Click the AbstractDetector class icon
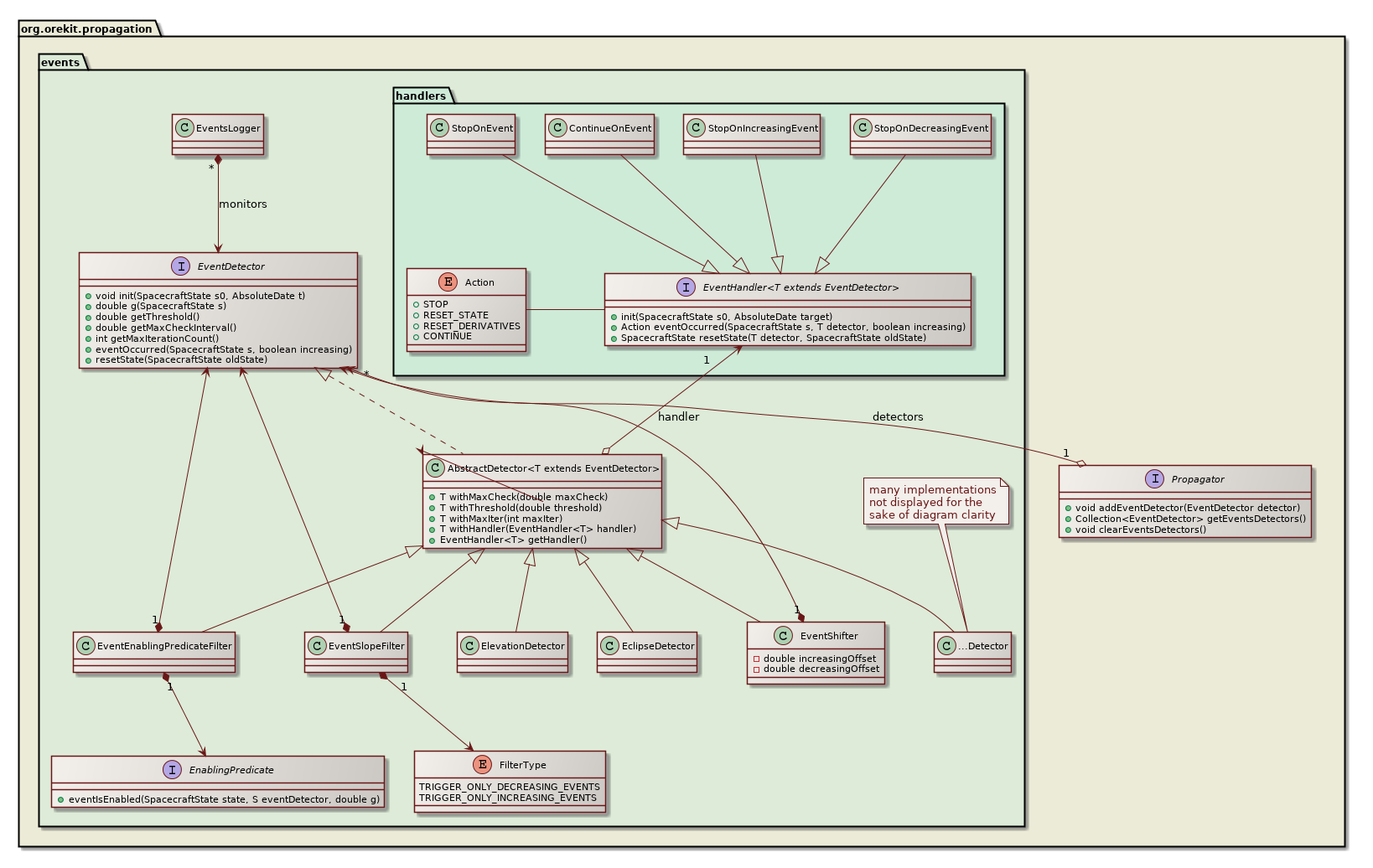This screenshot has height=868, width=1373. pos(437,468)
